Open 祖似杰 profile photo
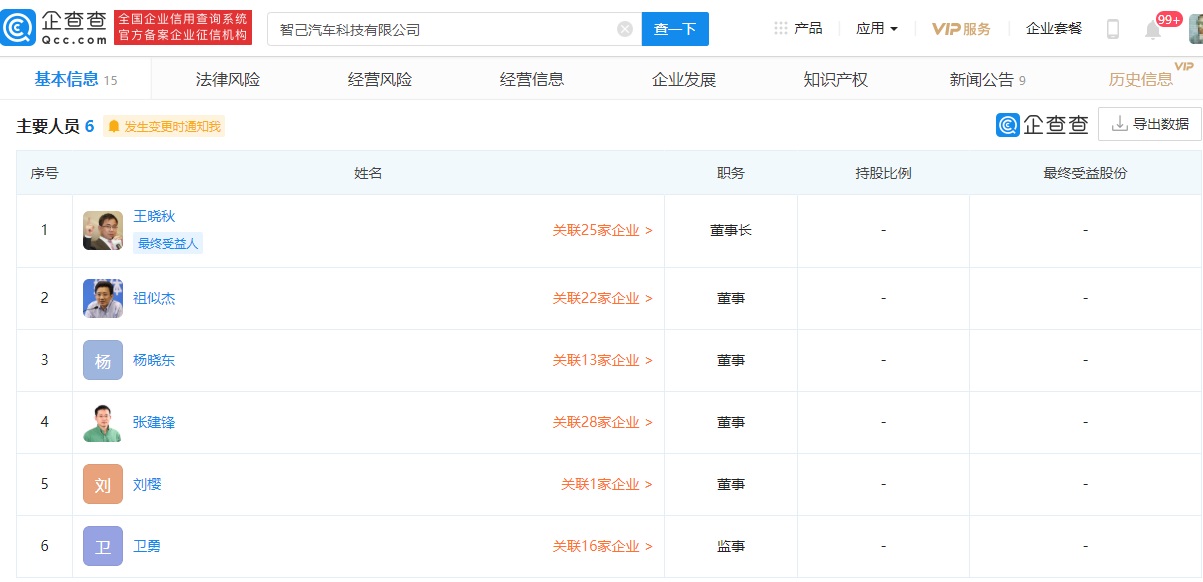1203x582 pixels. point(103,298)
